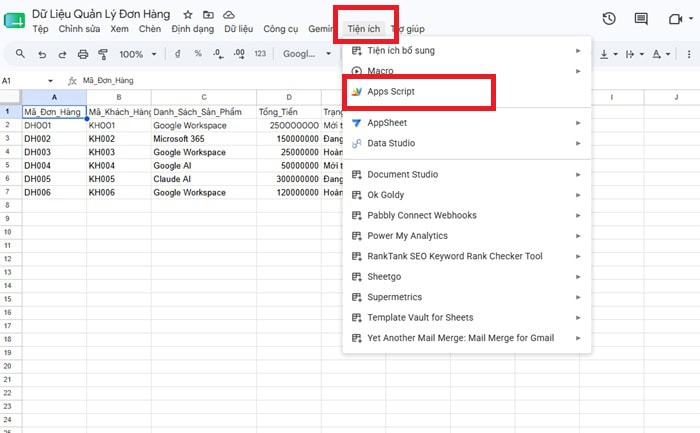The height and width of the screenshot is (433, 700).
Task: Star the document title
Action: (188, 15)
